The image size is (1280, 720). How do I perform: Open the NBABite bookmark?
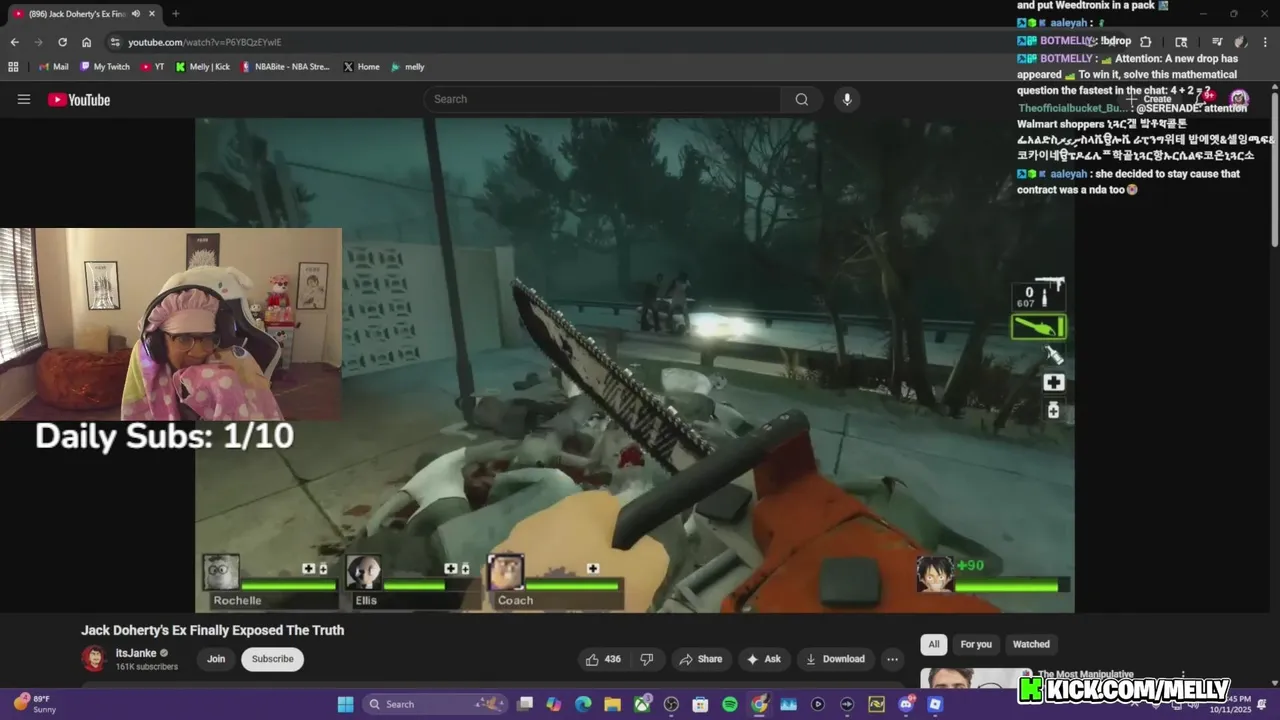pyautogui.click(x=285, y=67)
